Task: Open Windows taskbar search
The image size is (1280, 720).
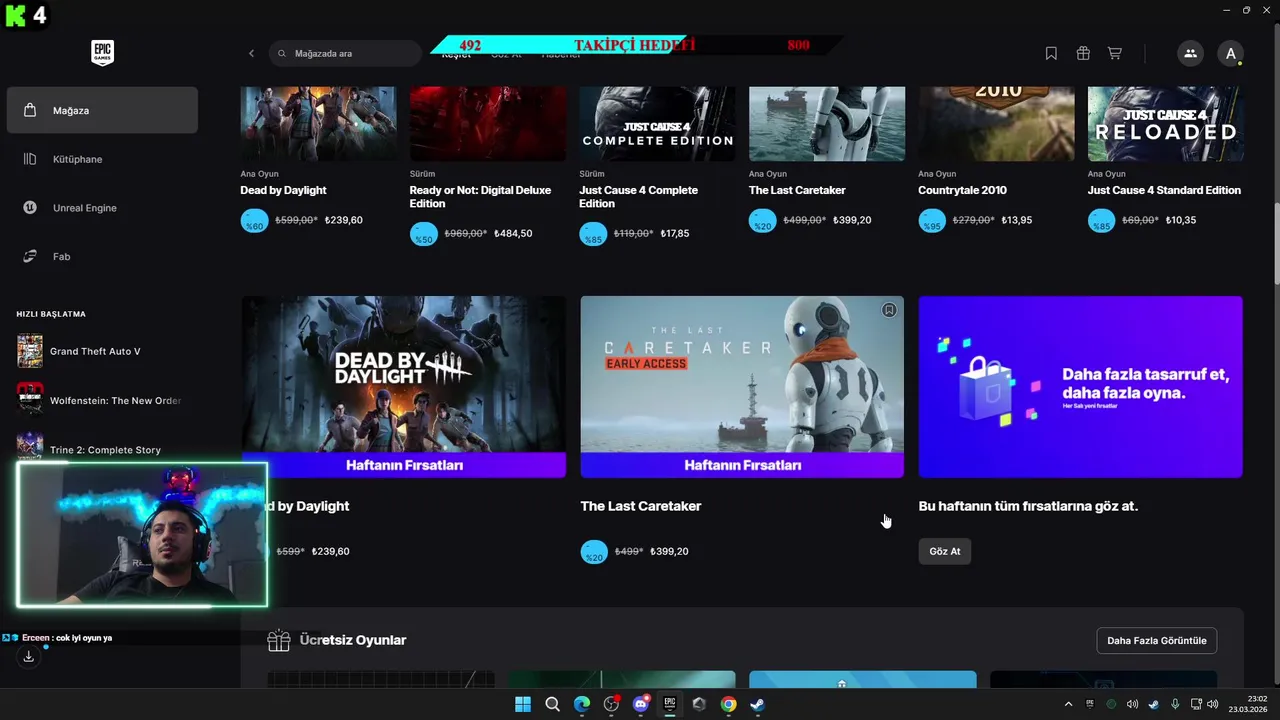Action: [552, 704]
